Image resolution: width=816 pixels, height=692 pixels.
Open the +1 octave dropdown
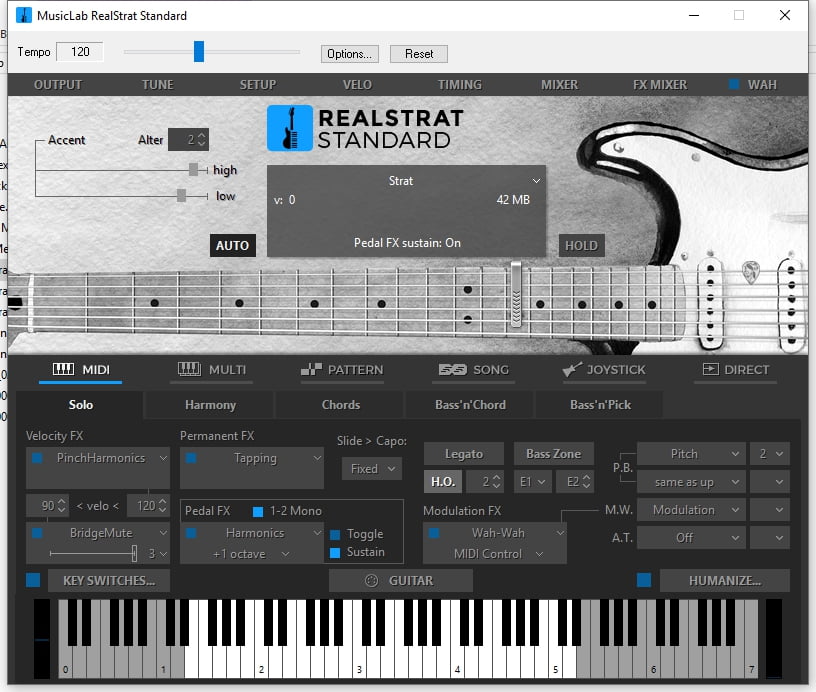pyautogui.click(x=252, y=554)
